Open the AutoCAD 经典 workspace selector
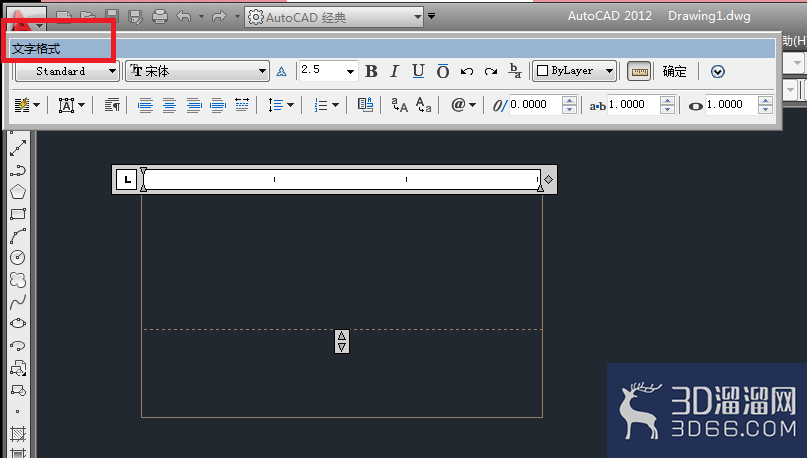This screenshot has height=458, width=807. (x=334, y=17)
